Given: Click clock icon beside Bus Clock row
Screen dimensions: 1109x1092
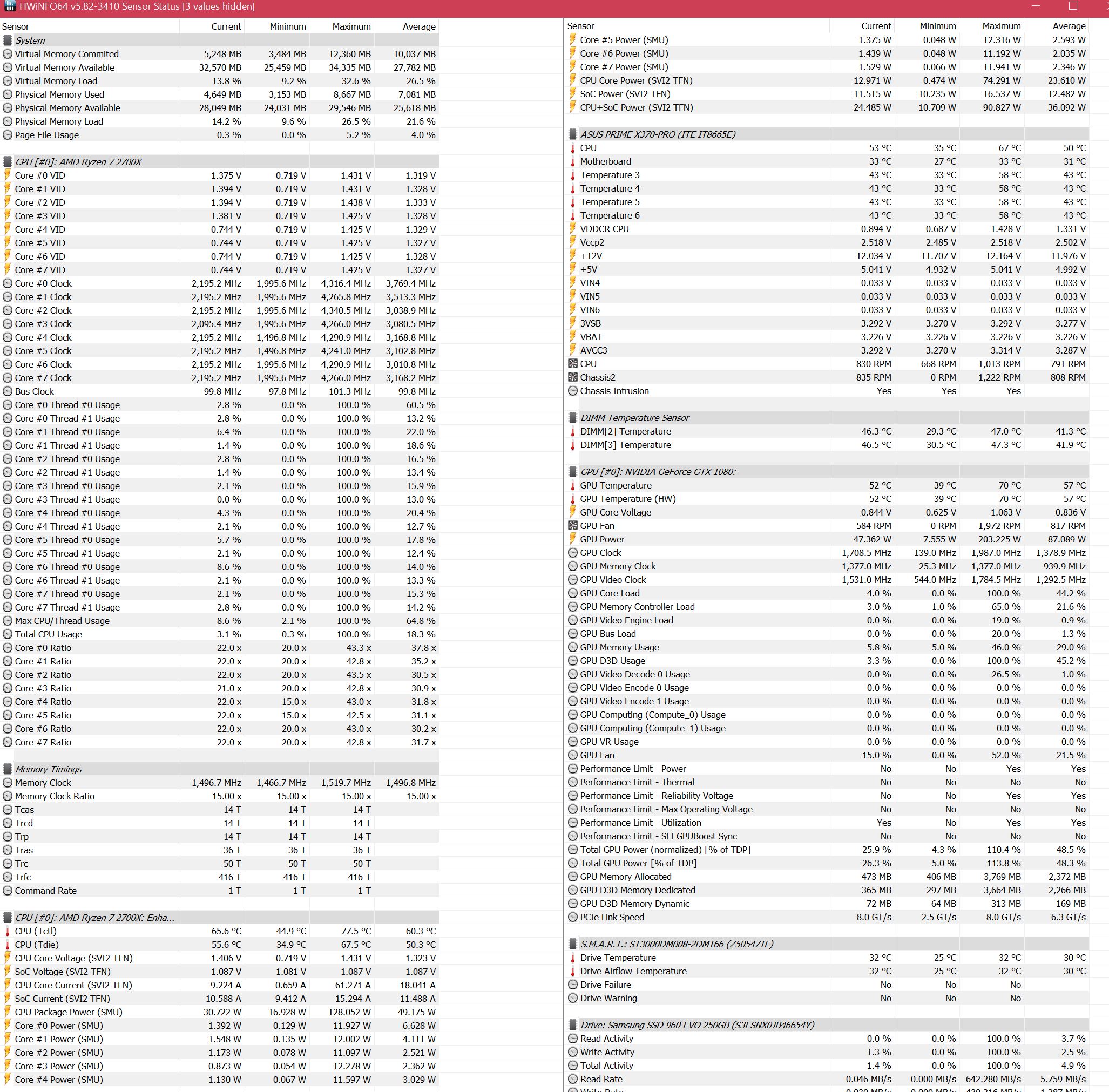Looking at the screenshot, I should pyautogui.click(x=8, y=391).
